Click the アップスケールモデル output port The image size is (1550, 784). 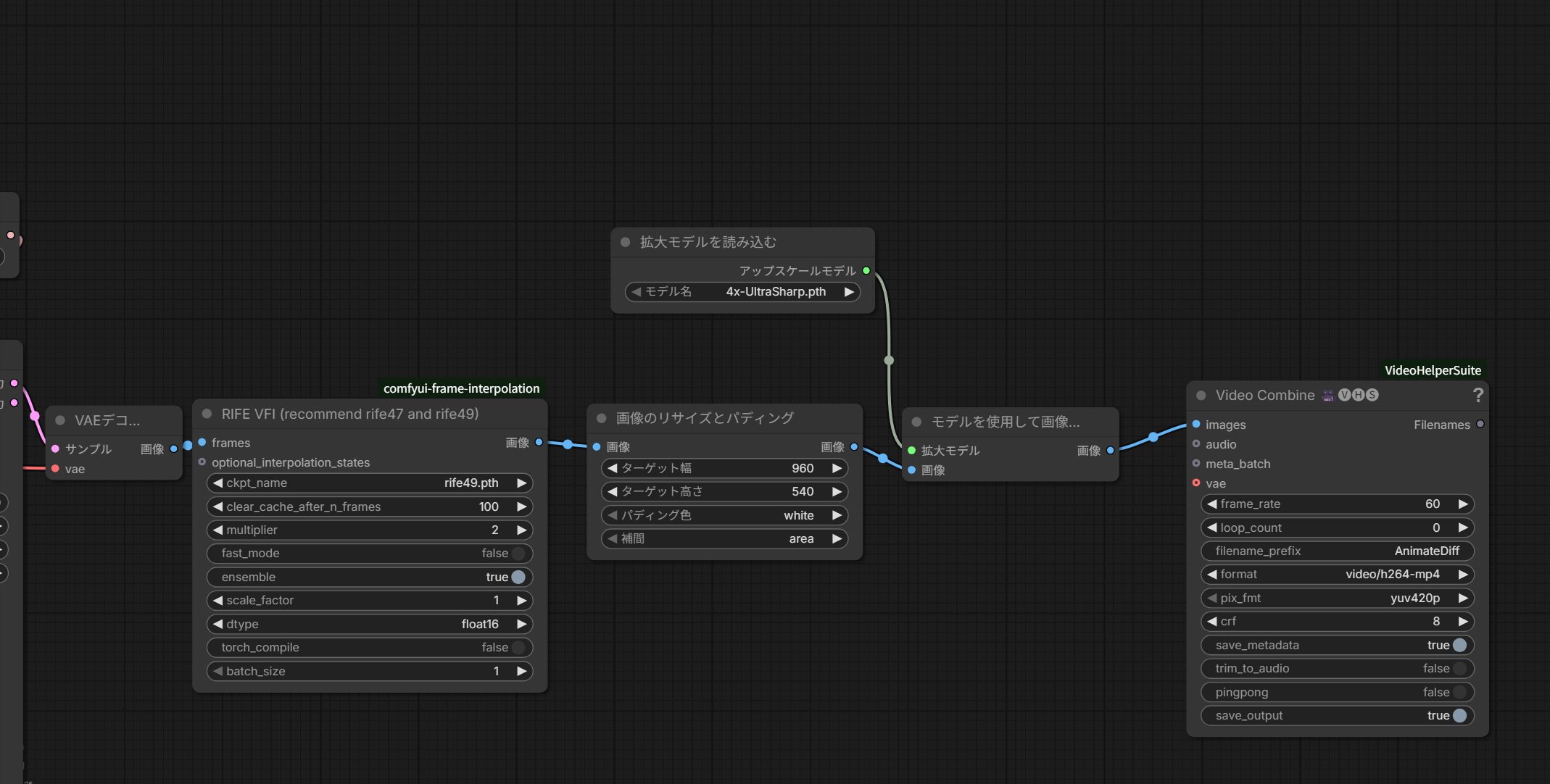point(866,270)
